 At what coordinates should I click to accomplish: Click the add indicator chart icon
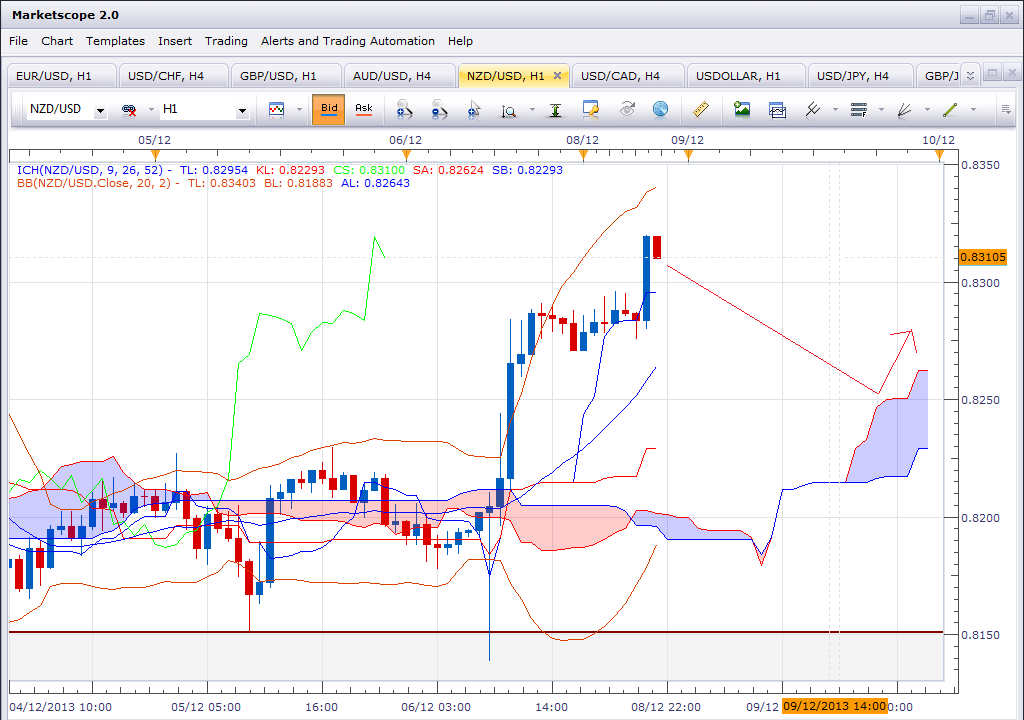point(777,110)
